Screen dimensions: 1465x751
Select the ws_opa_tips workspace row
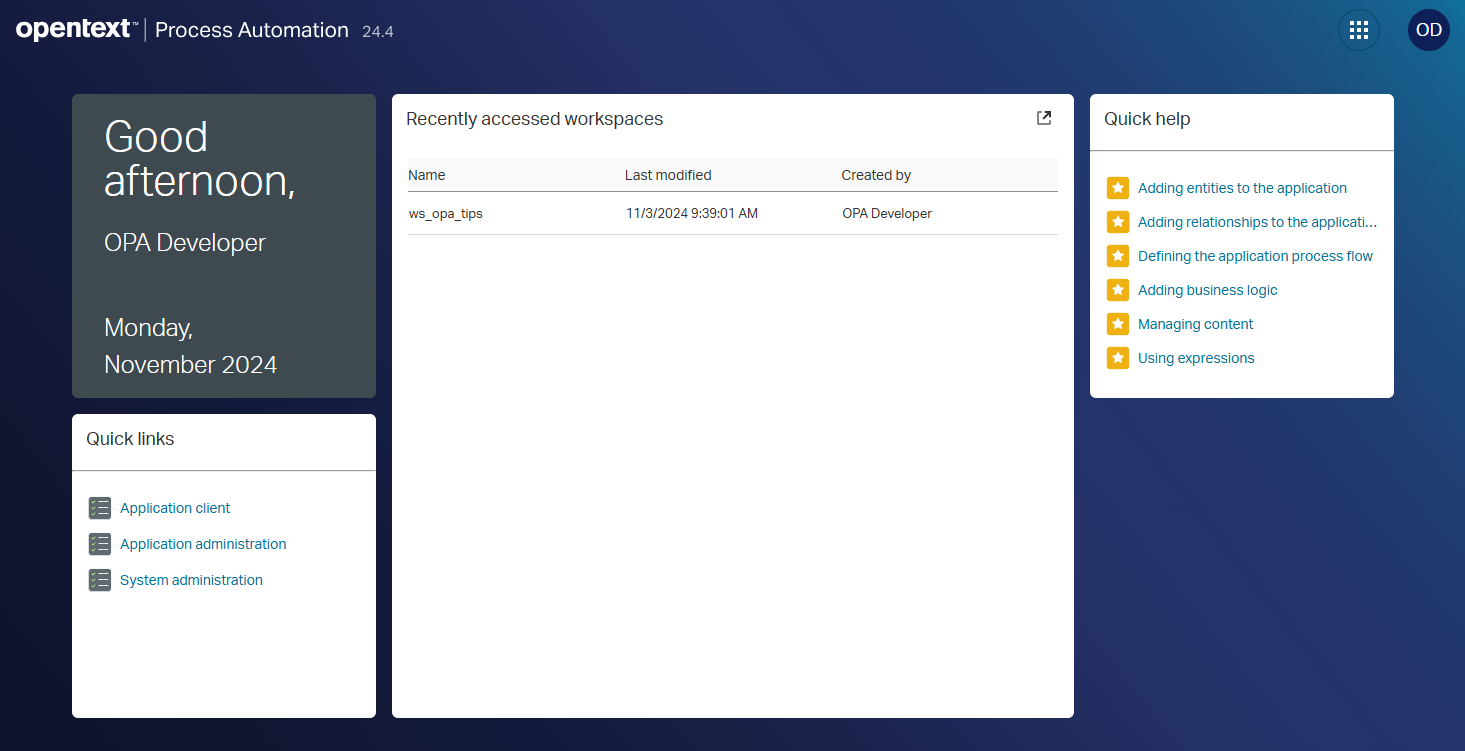(x=446, y=213)
